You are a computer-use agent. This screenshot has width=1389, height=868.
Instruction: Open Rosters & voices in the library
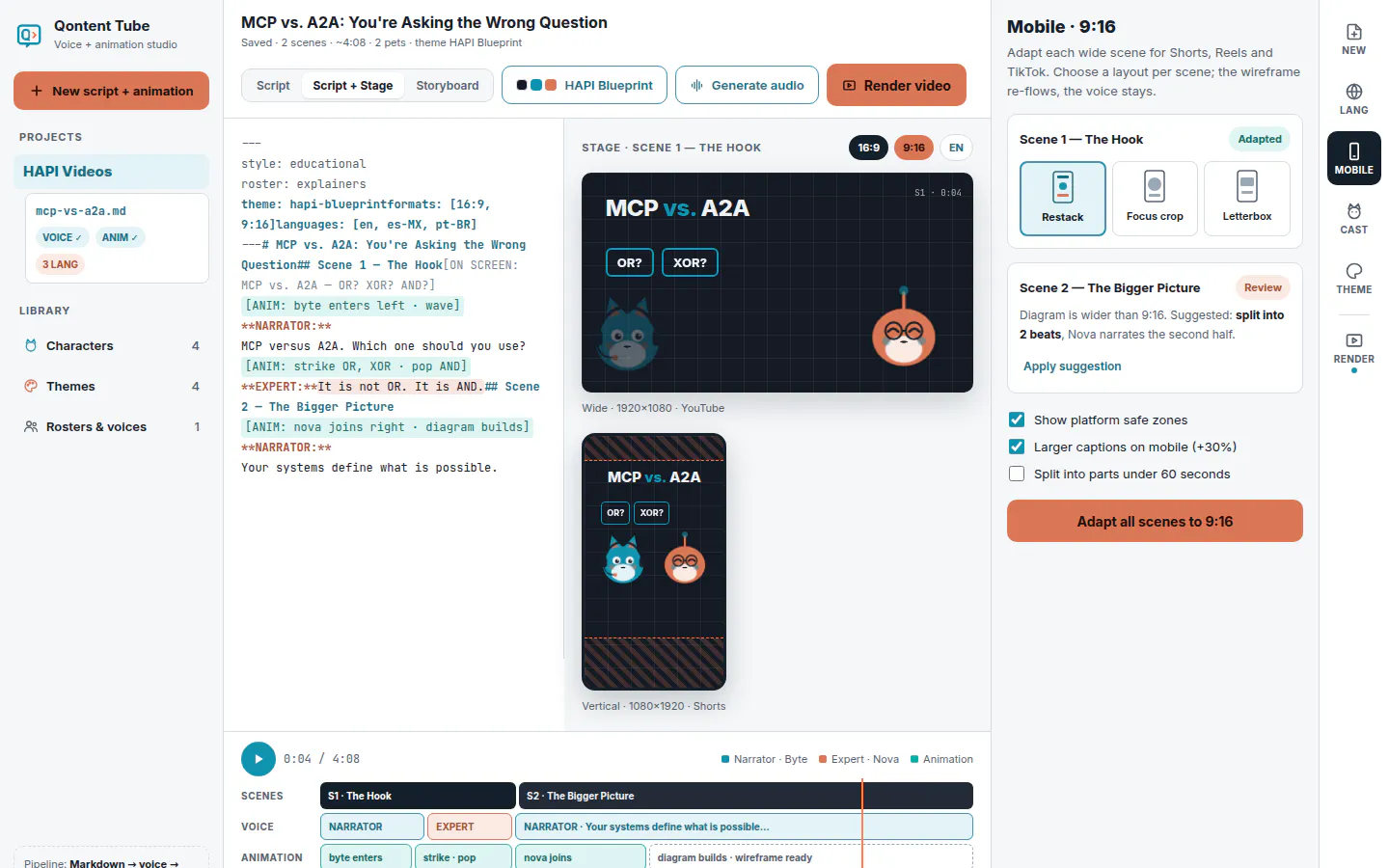pos(112,427)
